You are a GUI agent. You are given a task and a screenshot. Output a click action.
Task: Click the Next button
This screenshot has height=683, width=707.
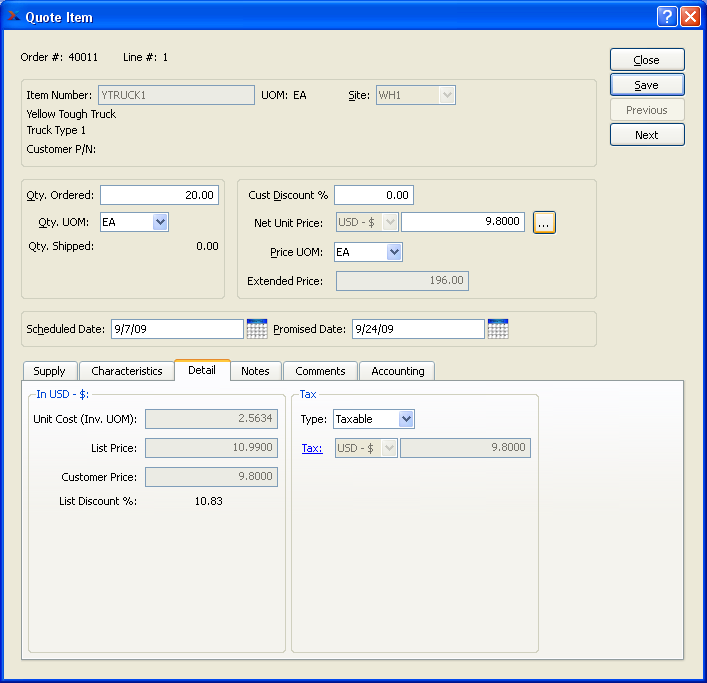647,135
